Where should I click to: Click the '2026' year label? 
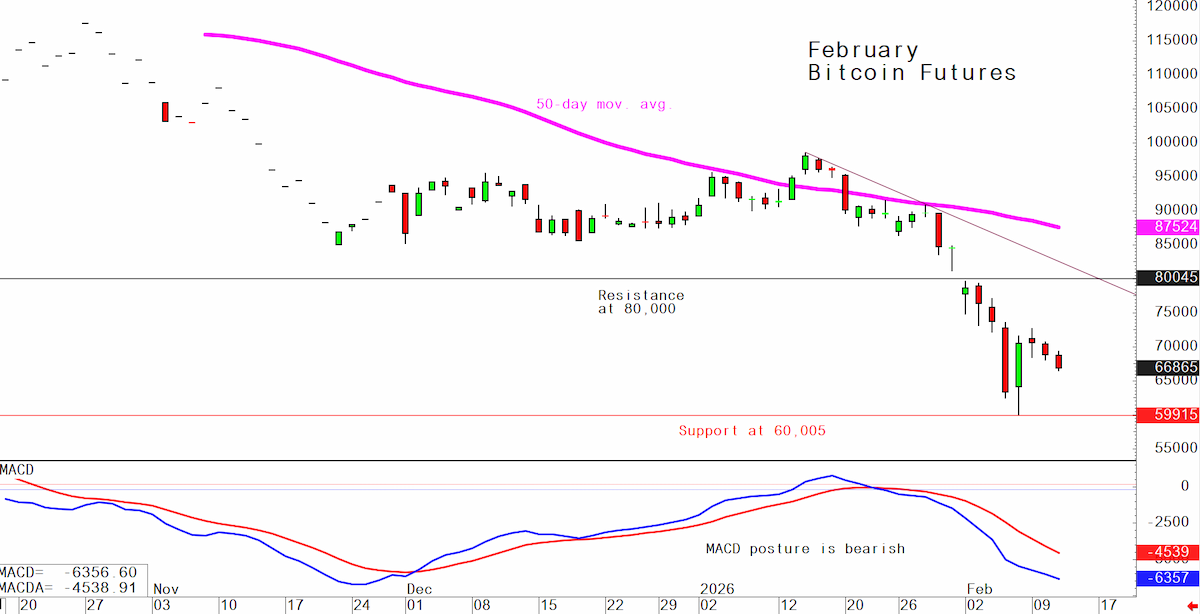(x=717, y=590)
